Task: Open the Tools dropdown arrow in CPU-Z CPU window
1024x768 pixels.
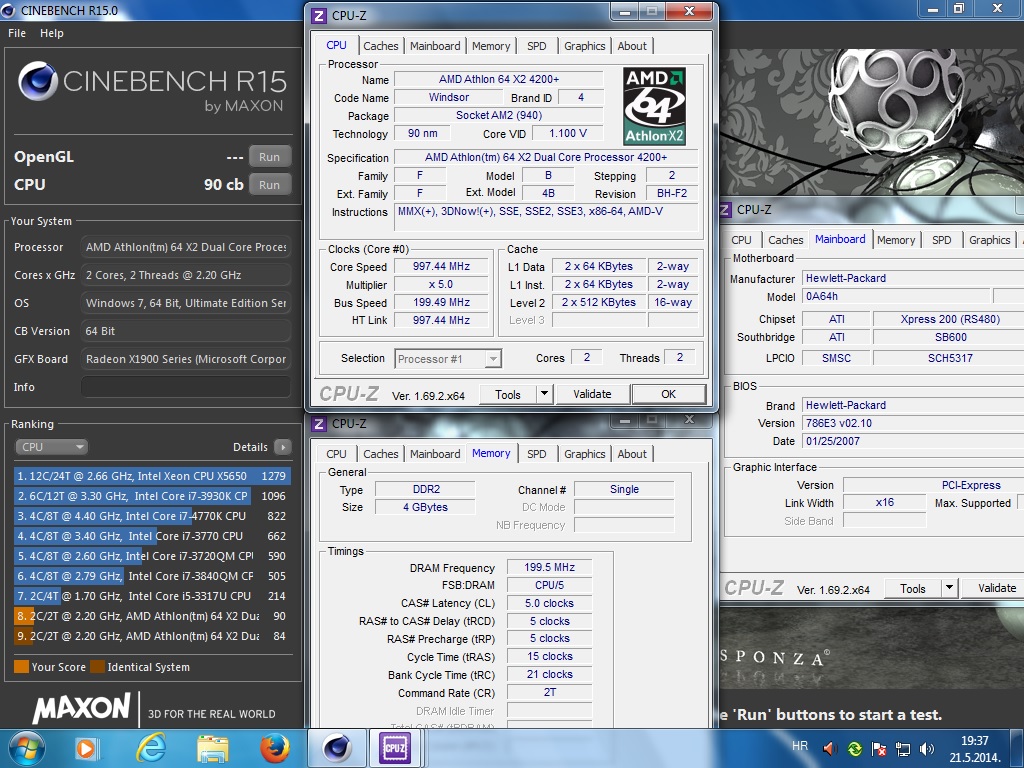Action: (545, 394)
